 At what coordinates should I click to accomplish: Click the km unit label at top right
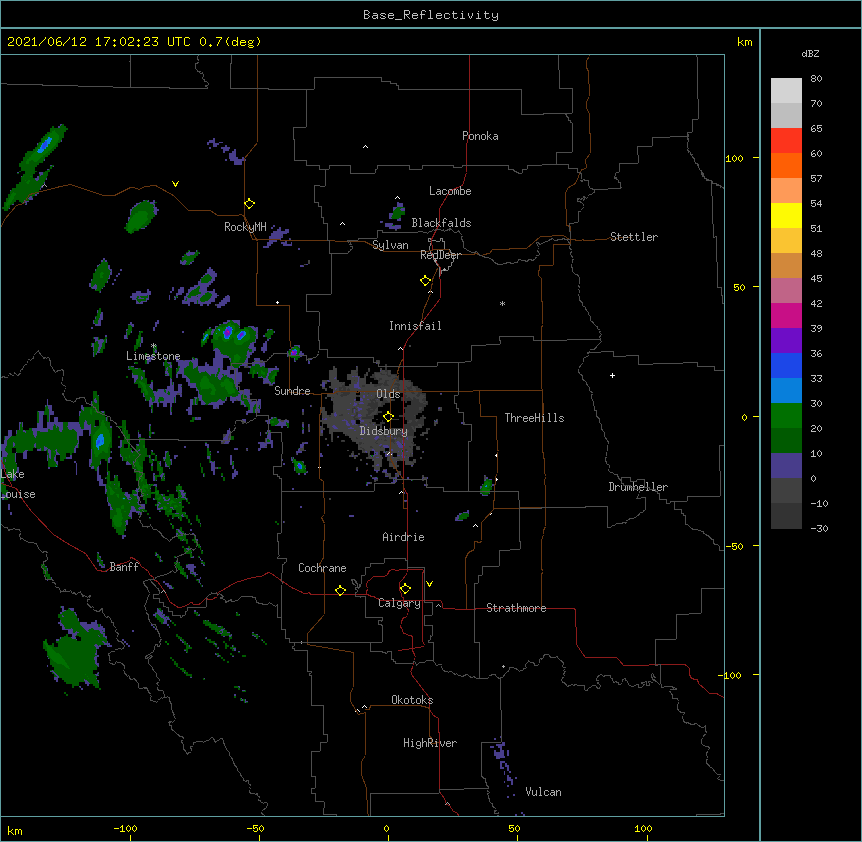pyautogui.click(x=745, y=42)
